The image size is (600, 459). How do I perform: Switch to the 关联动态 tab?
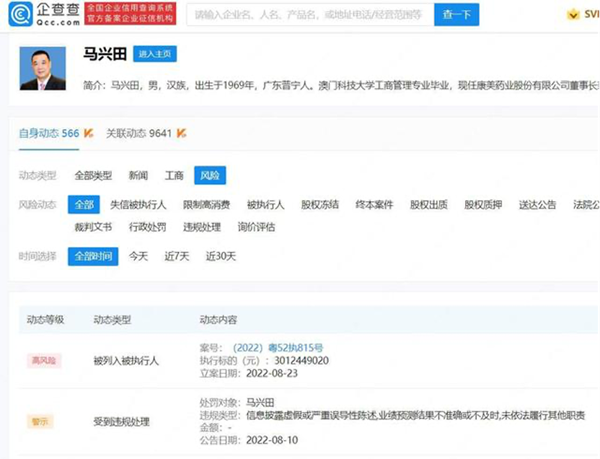click(x=140, y=132)
